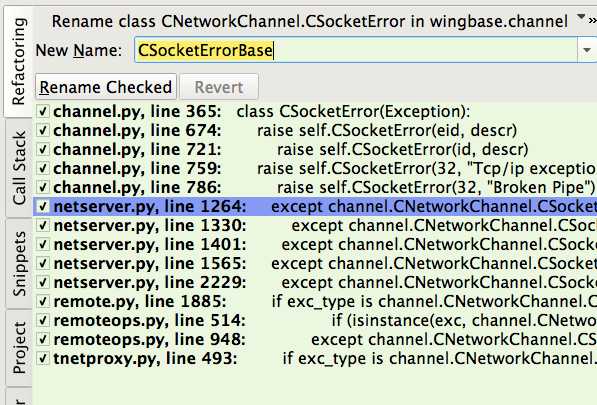Select 'channel.py, line 759:' Tcp/ip exception row
The image size is (597, 405).
(315, 169)
